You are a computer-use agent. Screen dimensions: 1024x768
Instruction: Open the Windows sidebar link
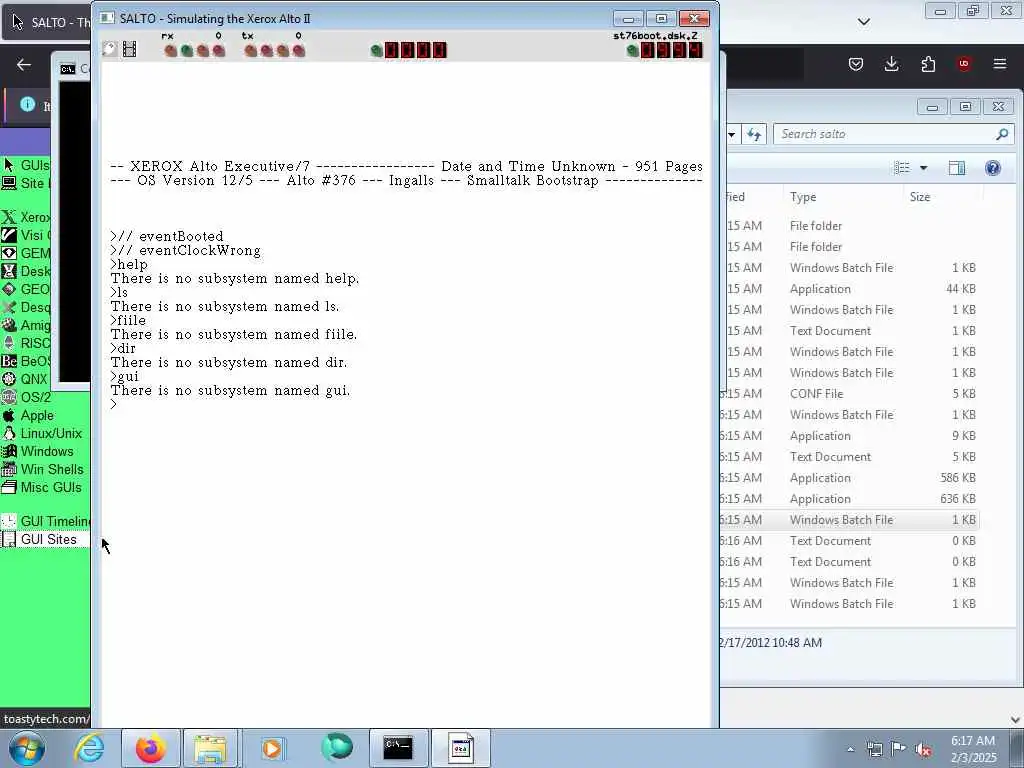[47, 451]
